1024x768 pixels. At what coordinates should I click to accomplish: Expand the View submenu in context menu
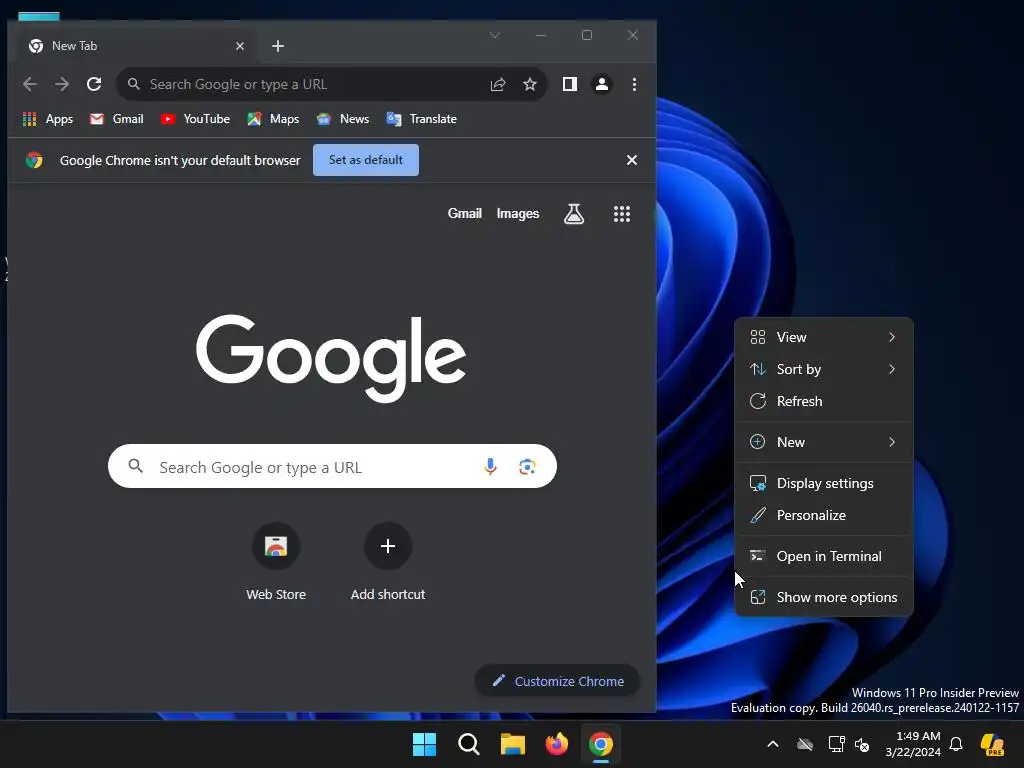click(x=824, y=337)
